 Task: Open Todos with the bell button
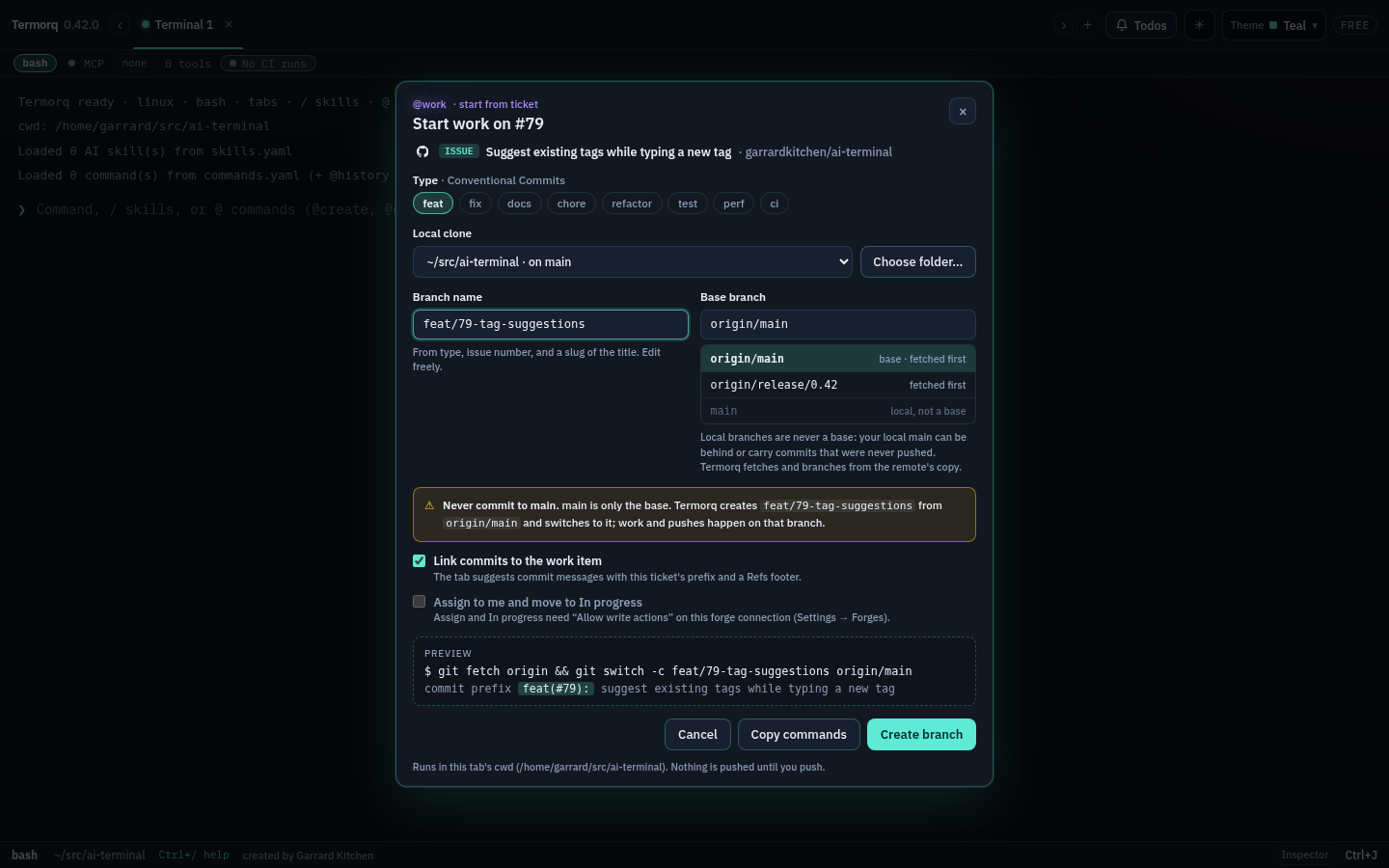1141,25
